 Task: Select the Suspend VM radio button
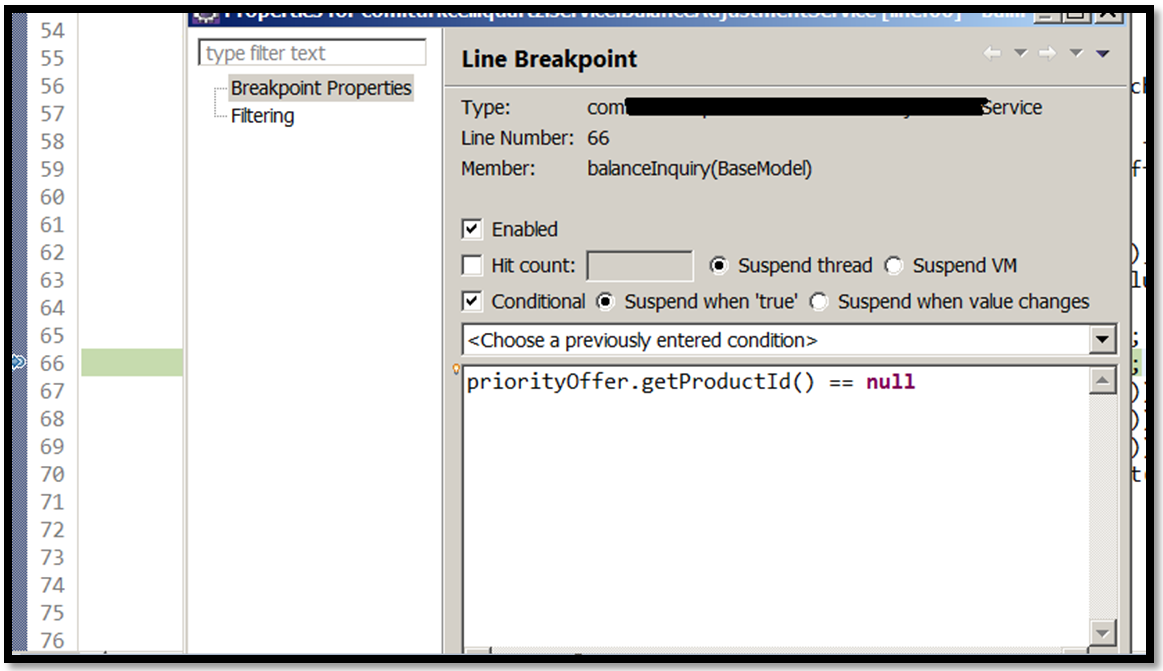[x=894, y=265]
